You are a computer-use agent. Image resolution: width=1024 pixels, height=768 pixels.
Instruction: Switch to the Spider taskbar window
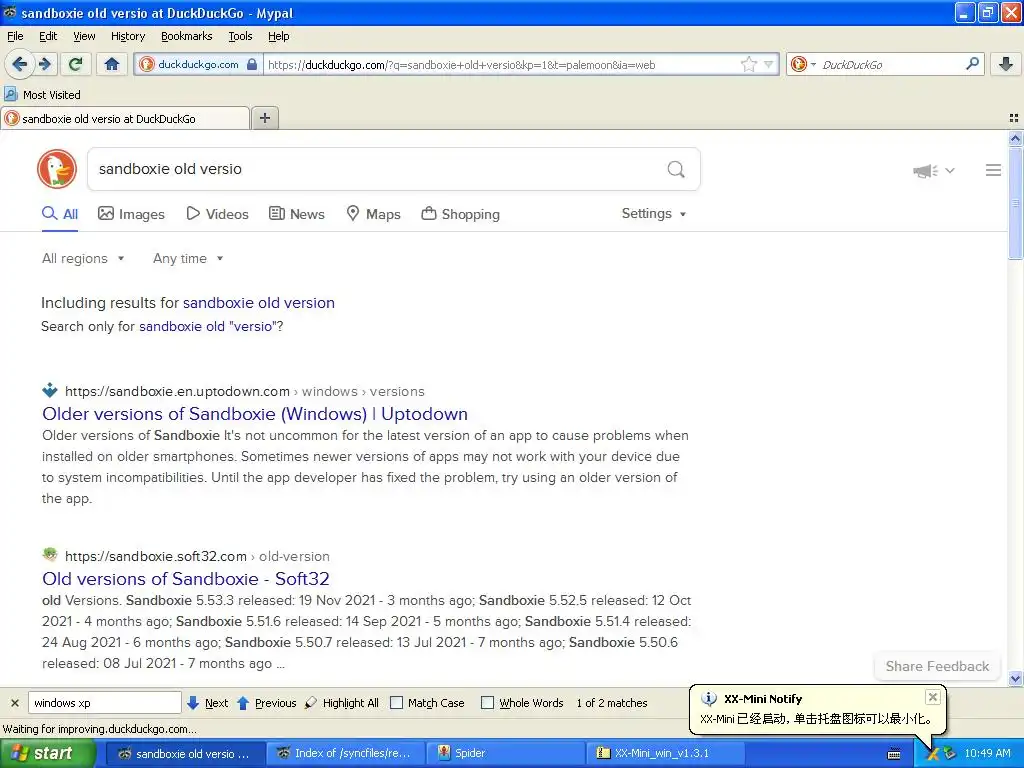click(505, 754)
